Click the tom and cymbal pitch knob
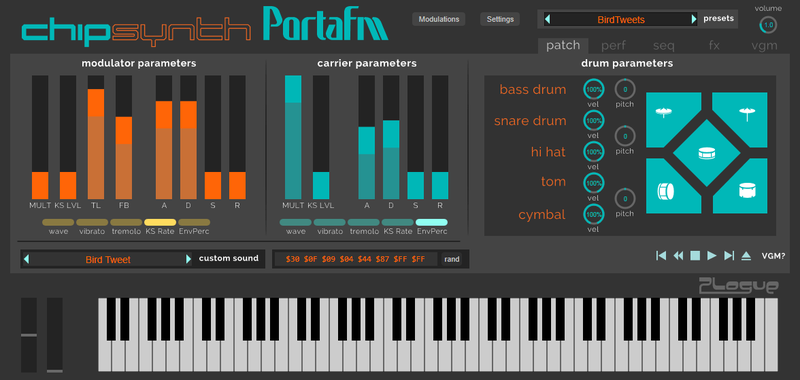The width and height of the screenshot is (800, 380). coord(625,198)
